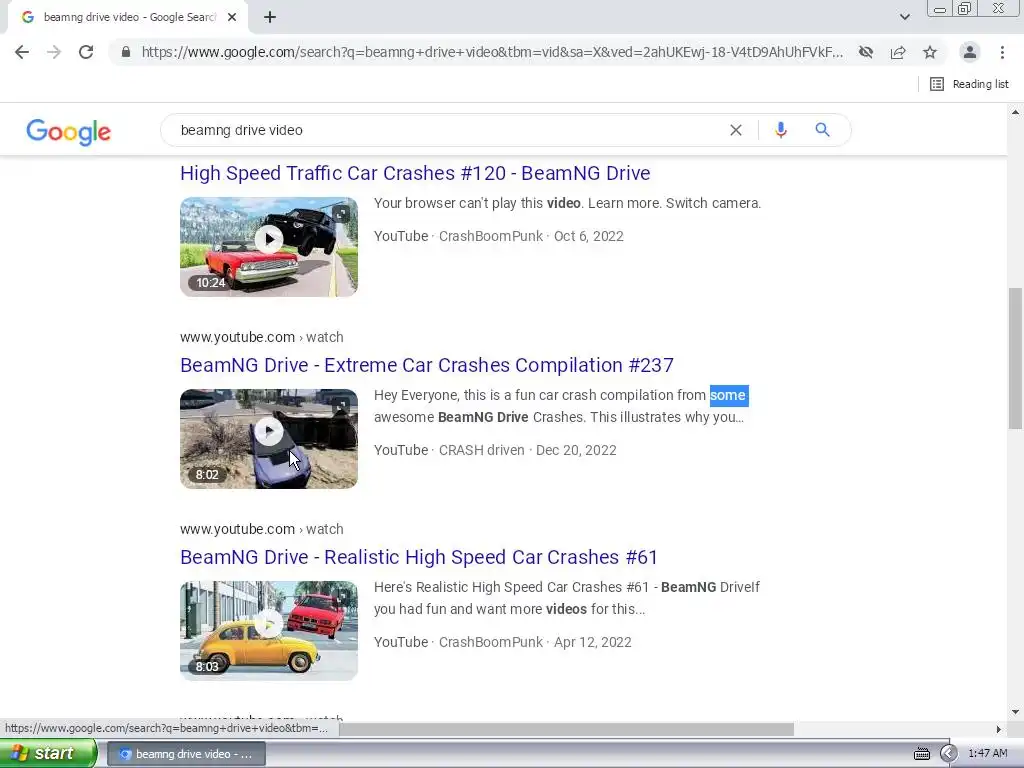Open the Chrome three-dot menu

tap(1002, 52)
